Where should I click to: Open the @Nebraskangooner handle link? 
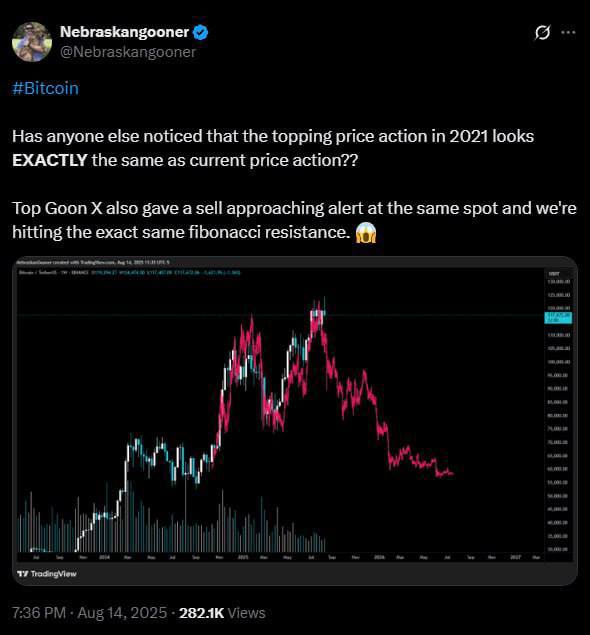(128, 52)
